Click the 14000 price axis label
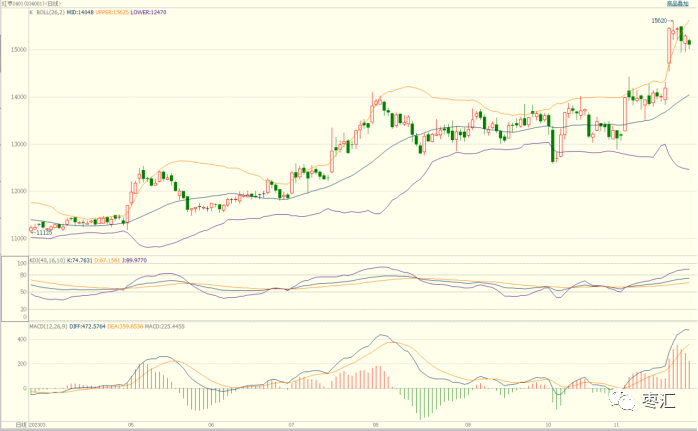 tap(21, 97)
